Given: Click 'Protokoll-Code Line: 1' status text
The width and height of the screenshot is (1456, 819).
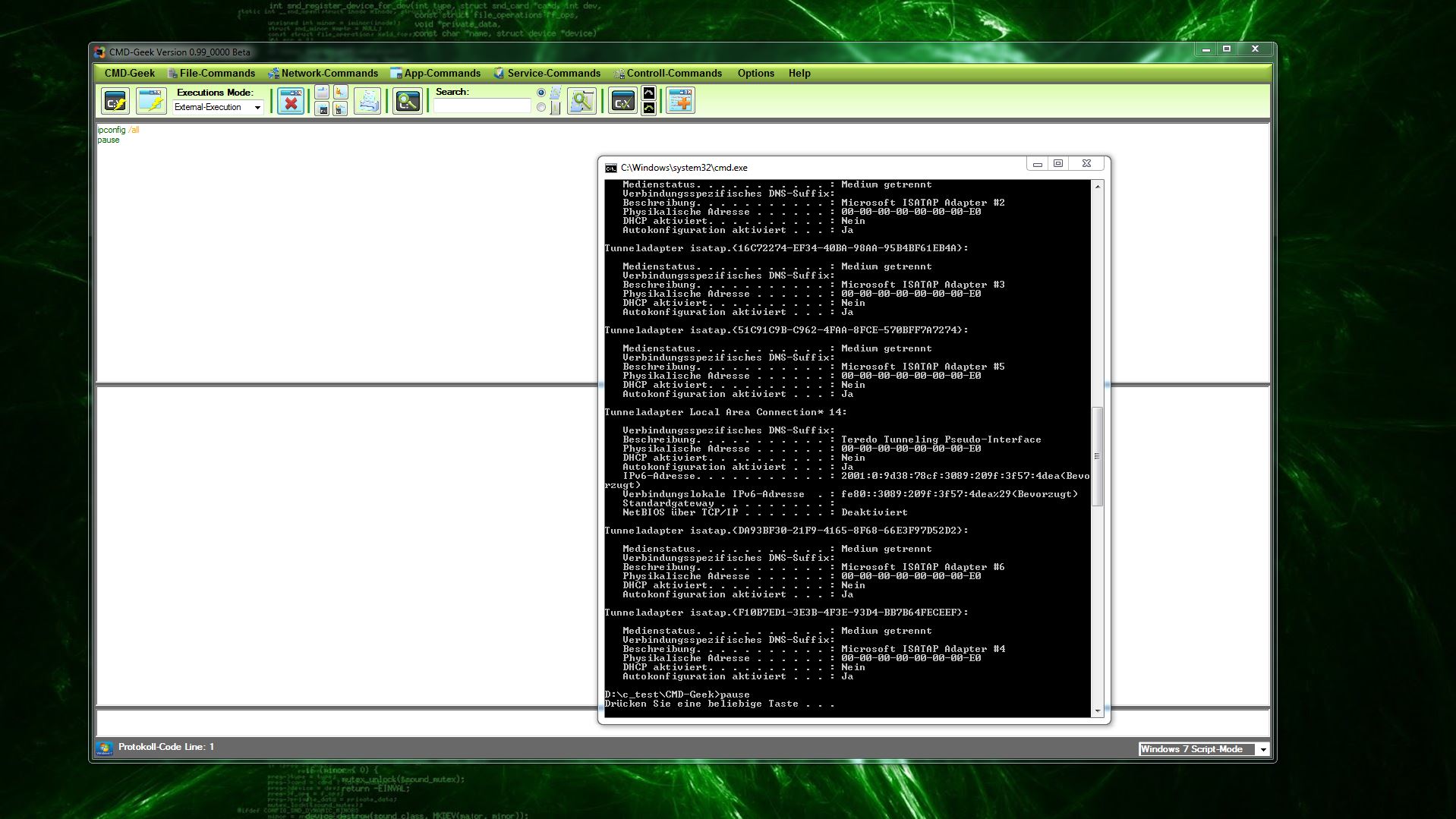Looking at the screenshot, I should click(166, 747).
